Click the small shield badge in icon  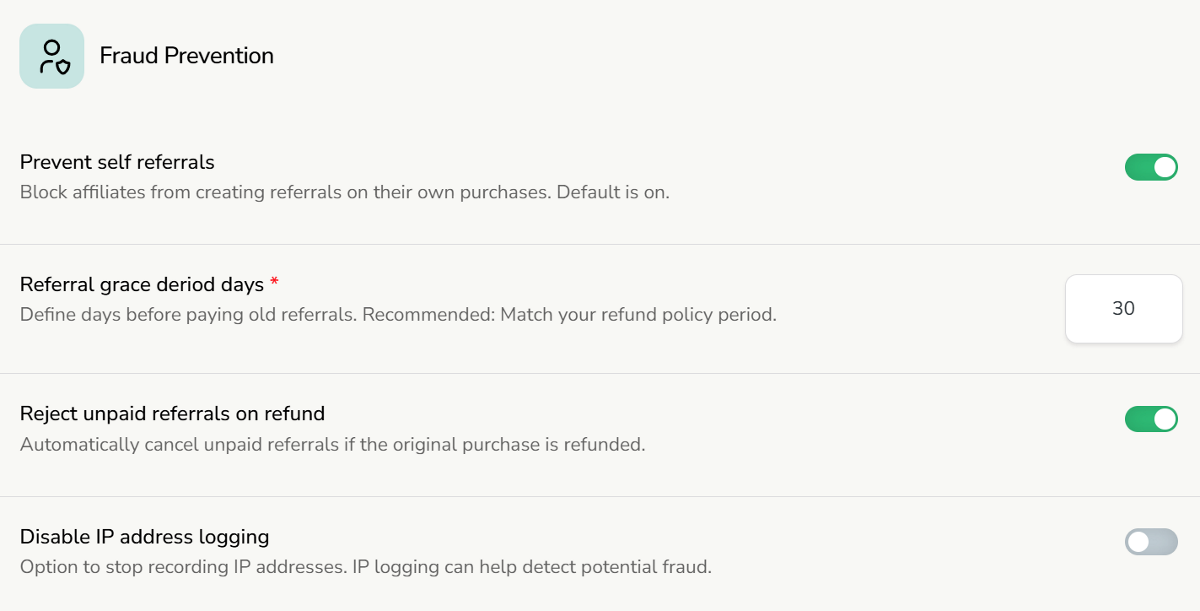[62, 68]
